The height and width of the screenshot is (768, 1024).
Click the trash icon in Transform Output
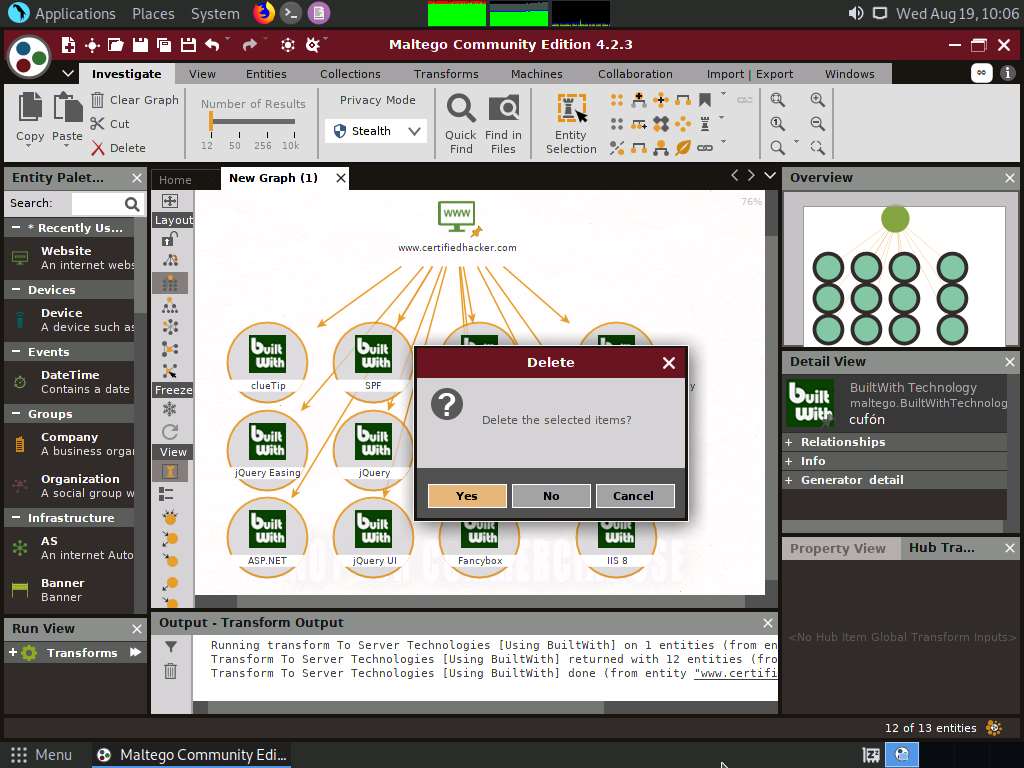(x=170, y=671)
